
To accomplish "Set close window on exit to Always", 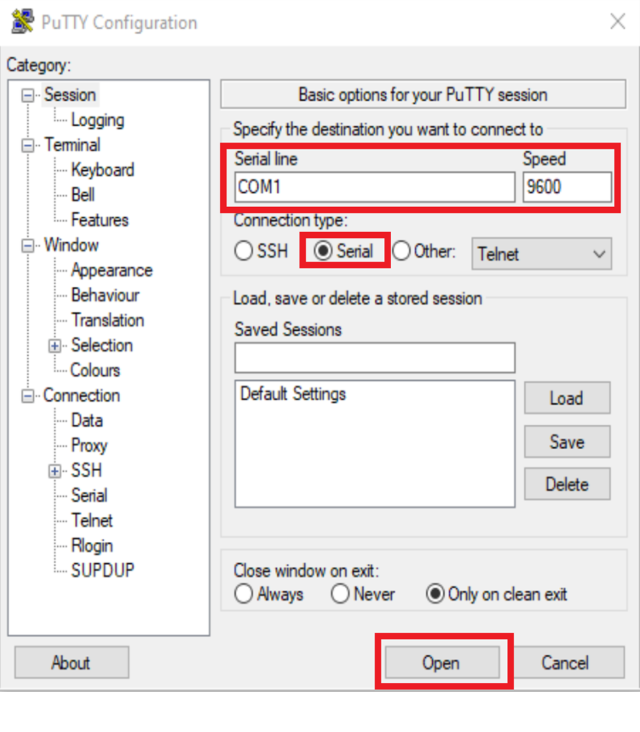I will (x=244, y=594).
